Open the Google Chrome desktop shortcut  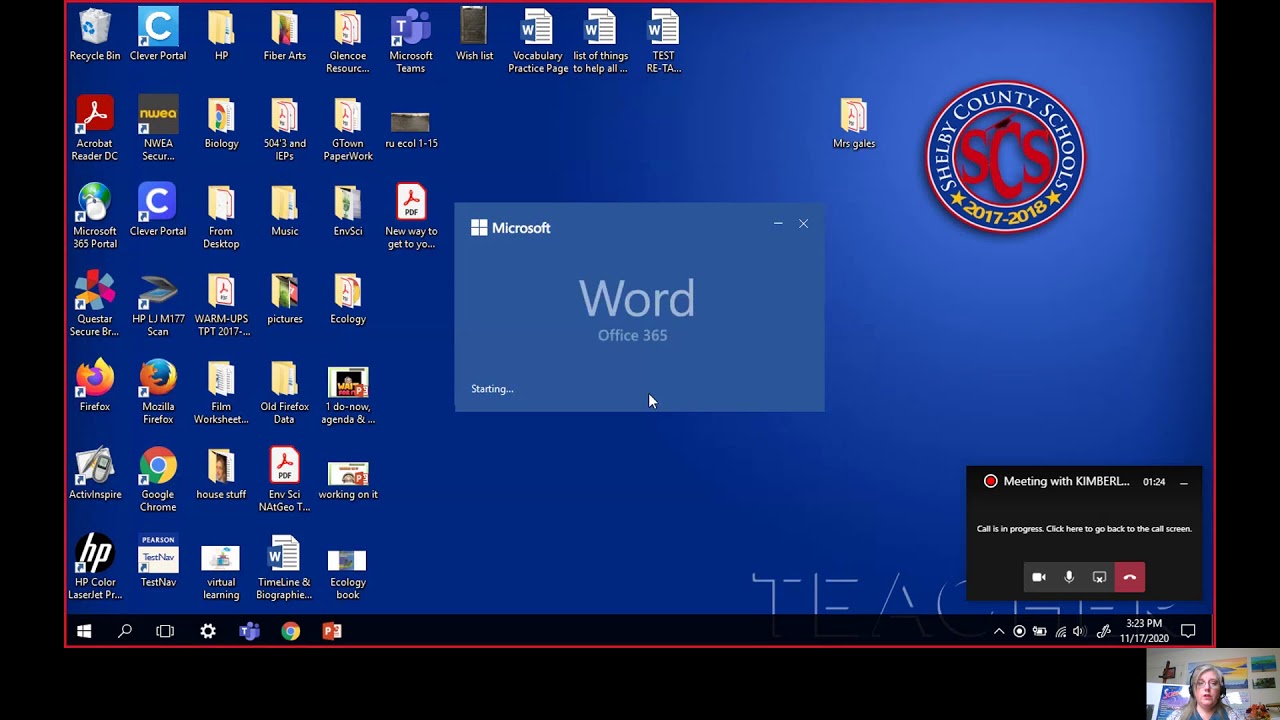(158, 480)
